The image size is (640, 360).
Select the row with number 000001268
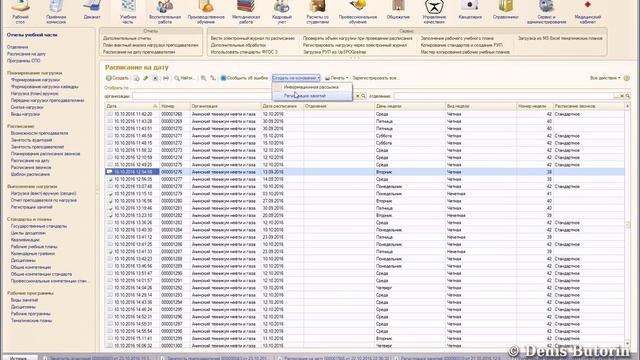[x=364, y=114]
